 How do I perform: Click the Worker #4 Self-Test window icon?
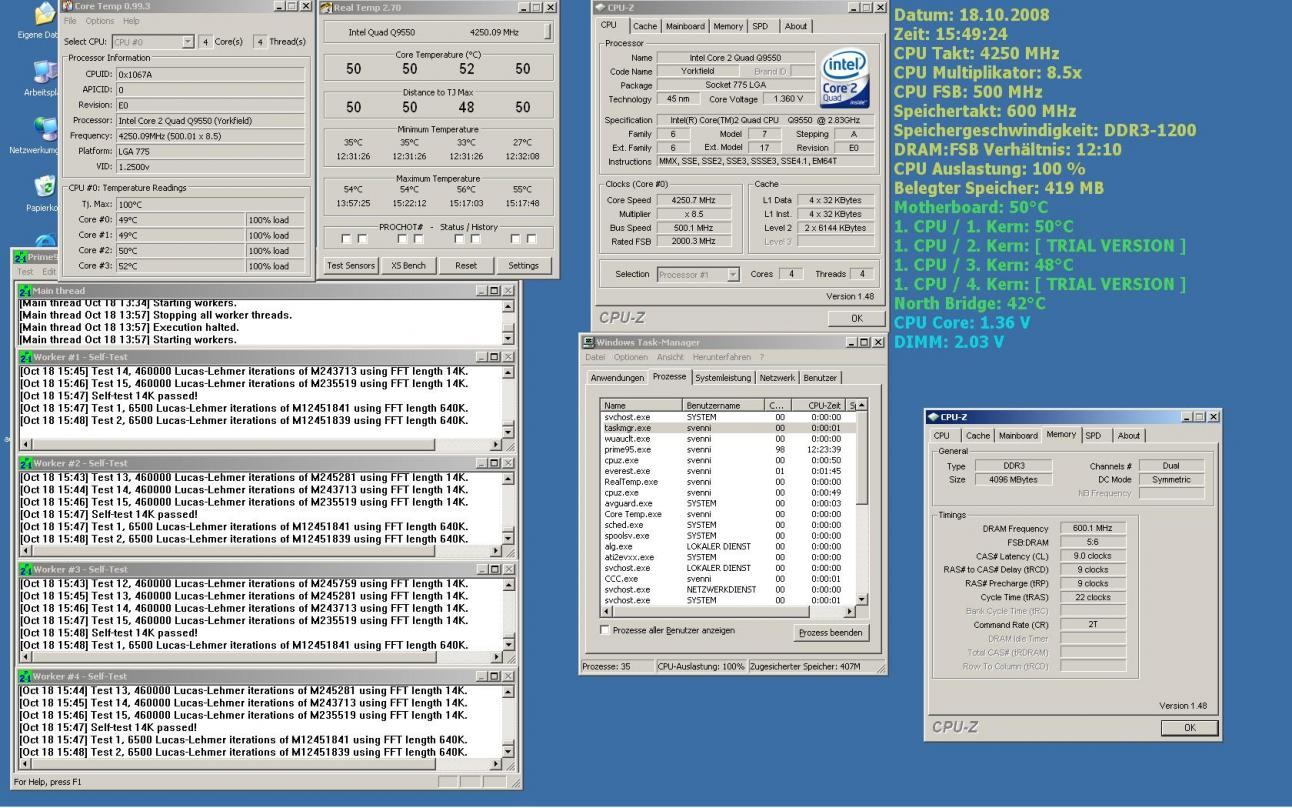pos(26,676)
